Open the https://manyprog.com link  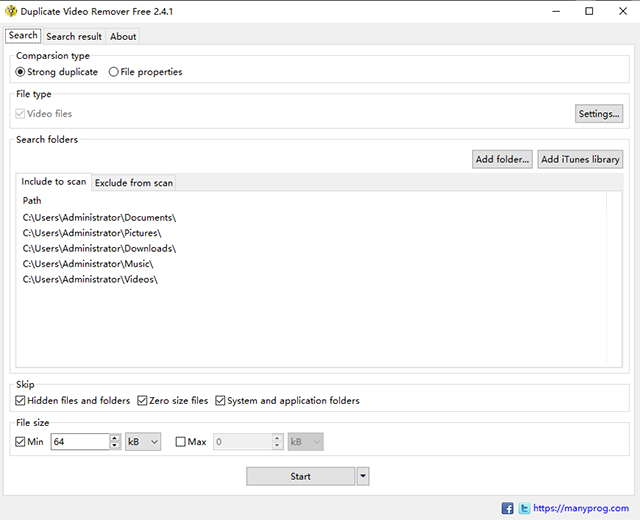[x=581, y=508]
